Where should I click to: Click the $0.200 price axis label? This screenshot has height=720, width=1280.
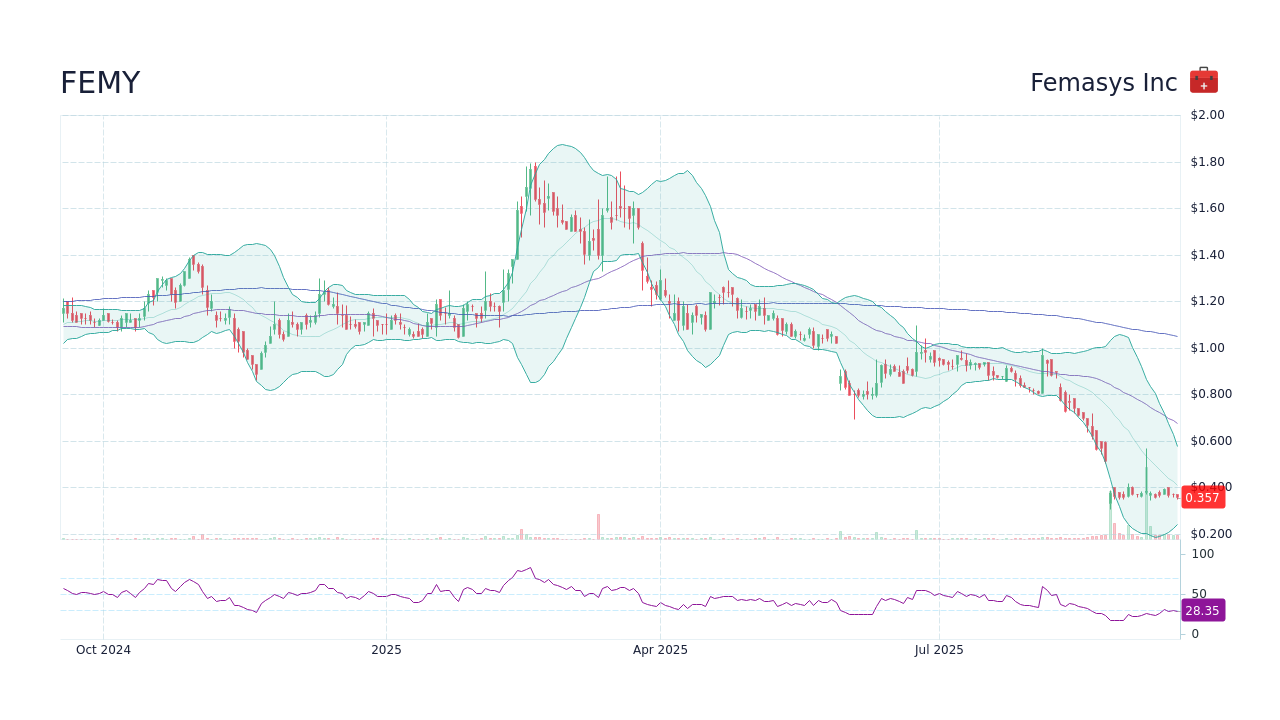click(1210, 533)
